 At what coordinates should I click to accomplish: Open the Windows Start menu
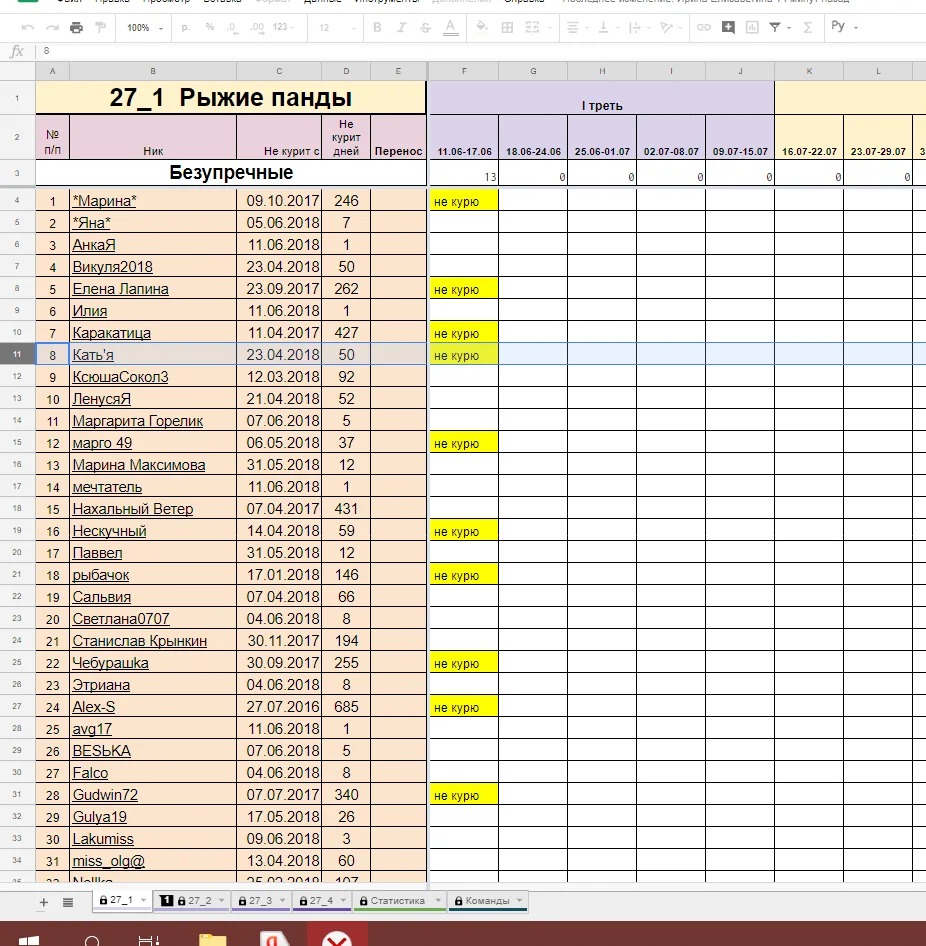point(29,940)
